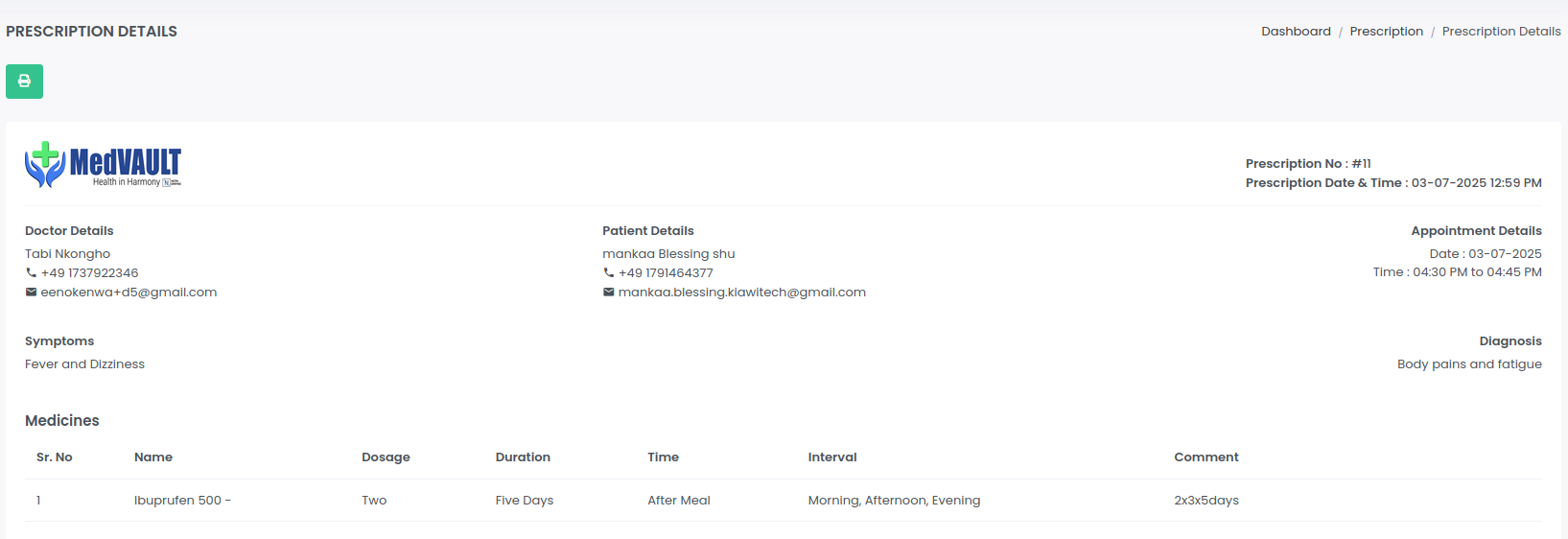
Task: Click the green print prescription button
Action: pos(24,82)
